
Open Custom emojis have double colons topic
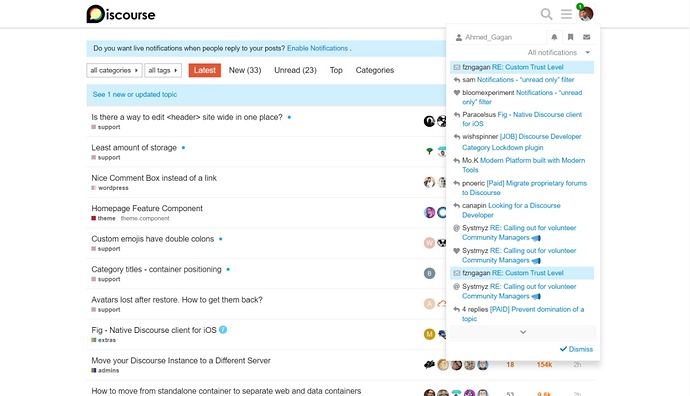click(153, 239)
